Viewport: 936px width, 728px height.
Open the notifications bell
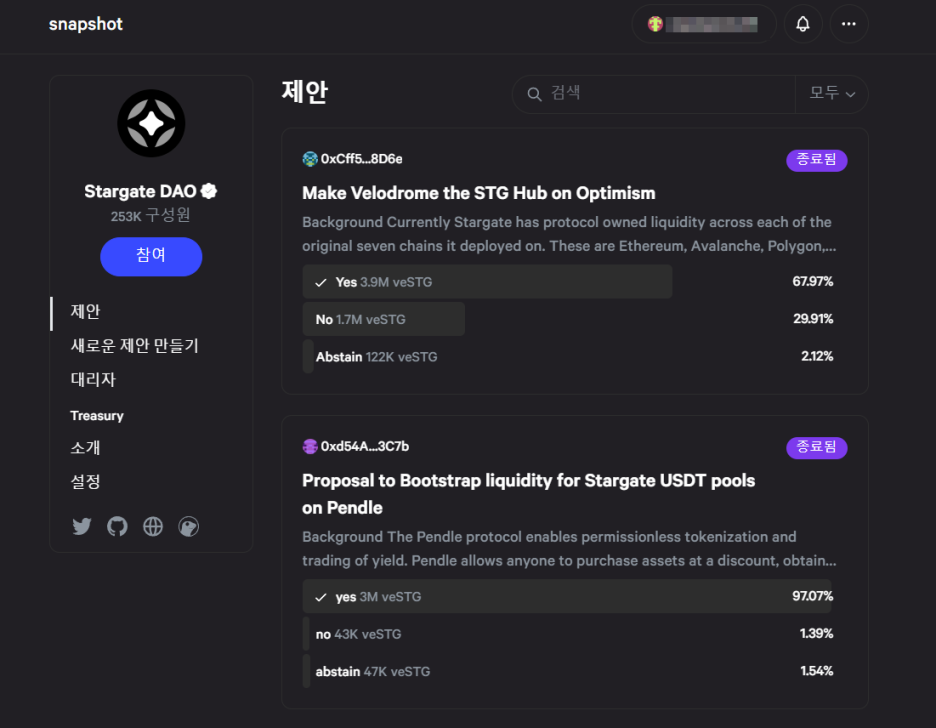tap(802, 24)
